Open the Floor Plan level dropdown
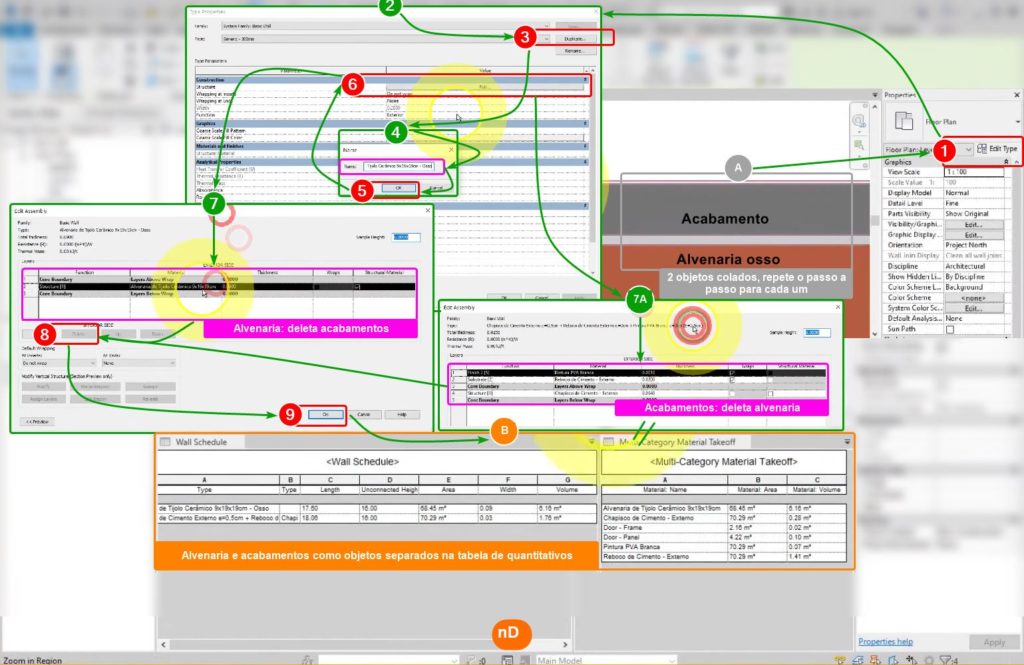Image resolution: width=1024 pixels, height=665 pixels. tap(966, 149)
